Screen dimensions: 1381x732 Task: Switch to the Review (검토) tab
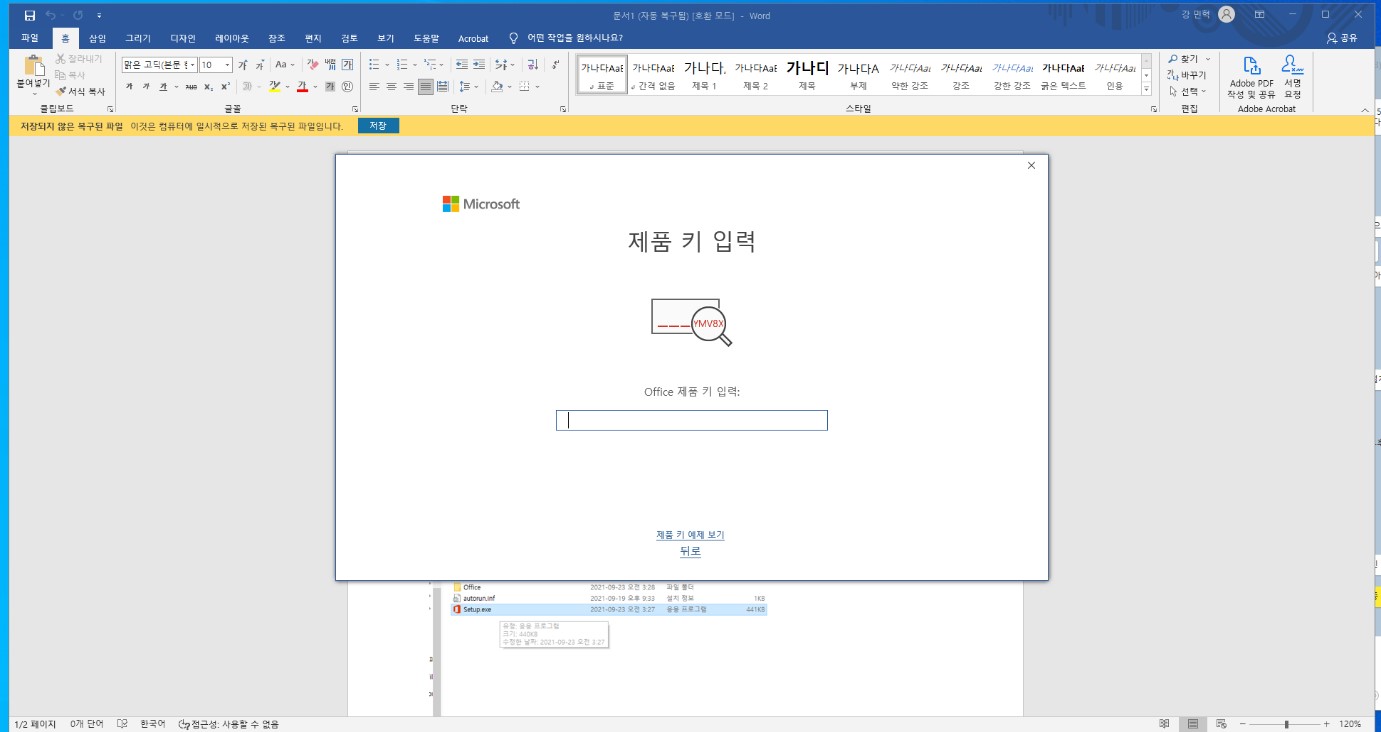coord(349,38)
